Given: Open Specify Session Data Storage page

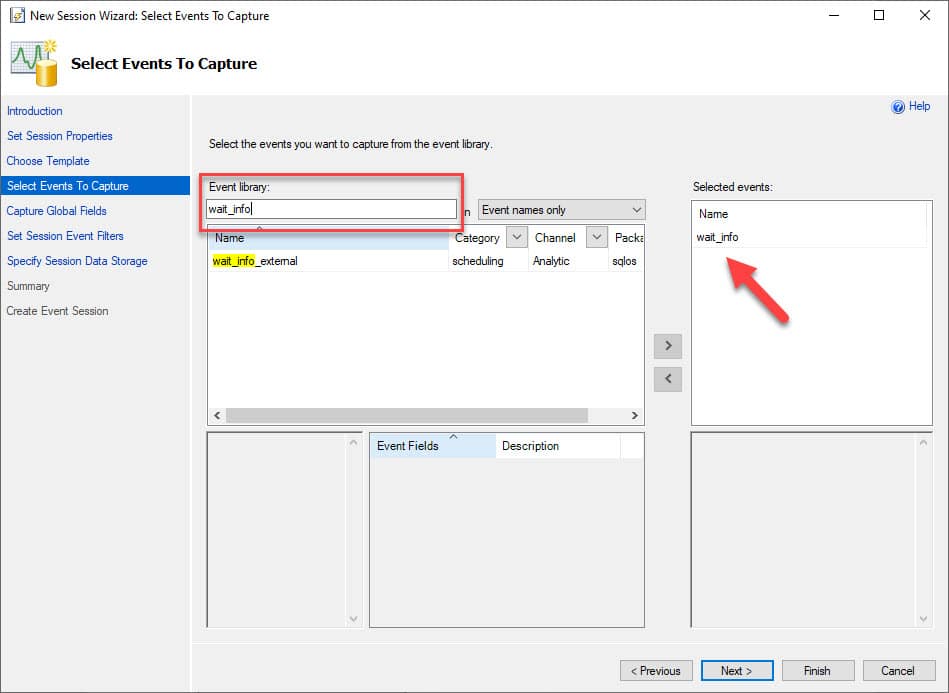Looking at the screenshot, I should click(77, 261).
